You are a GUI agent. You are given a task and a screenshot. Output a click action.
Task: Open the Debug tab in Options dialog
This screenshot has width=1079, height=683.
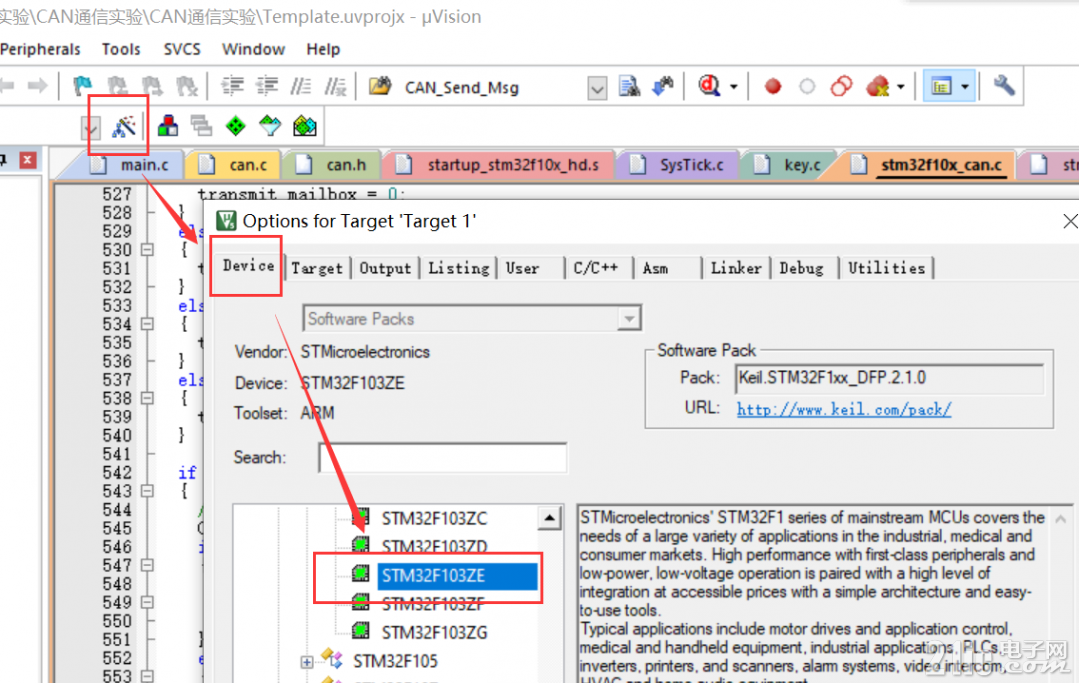(x=802, y=268)
